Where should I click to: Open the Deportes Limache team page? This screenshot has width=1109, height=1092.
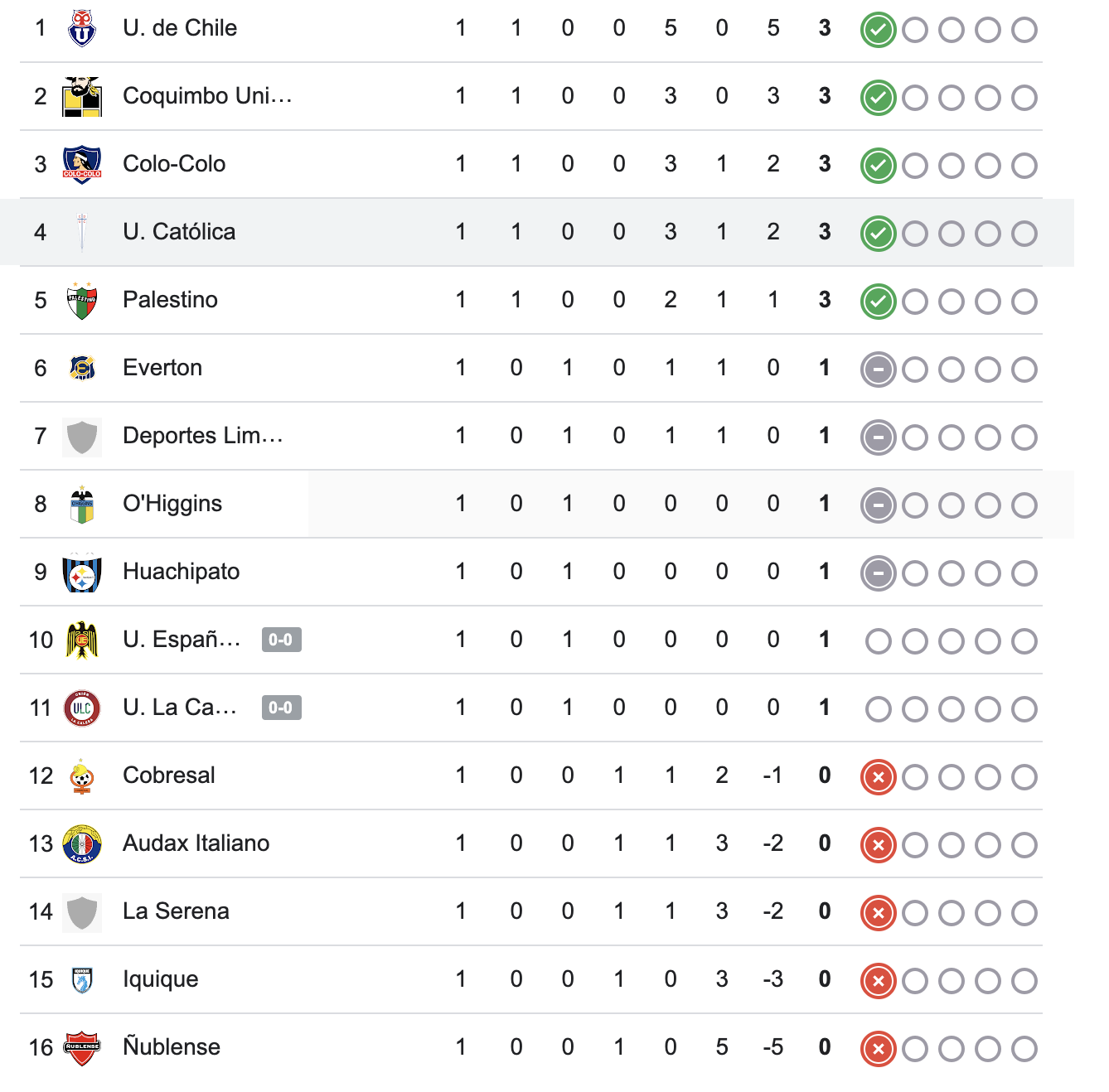click(202, 435)
